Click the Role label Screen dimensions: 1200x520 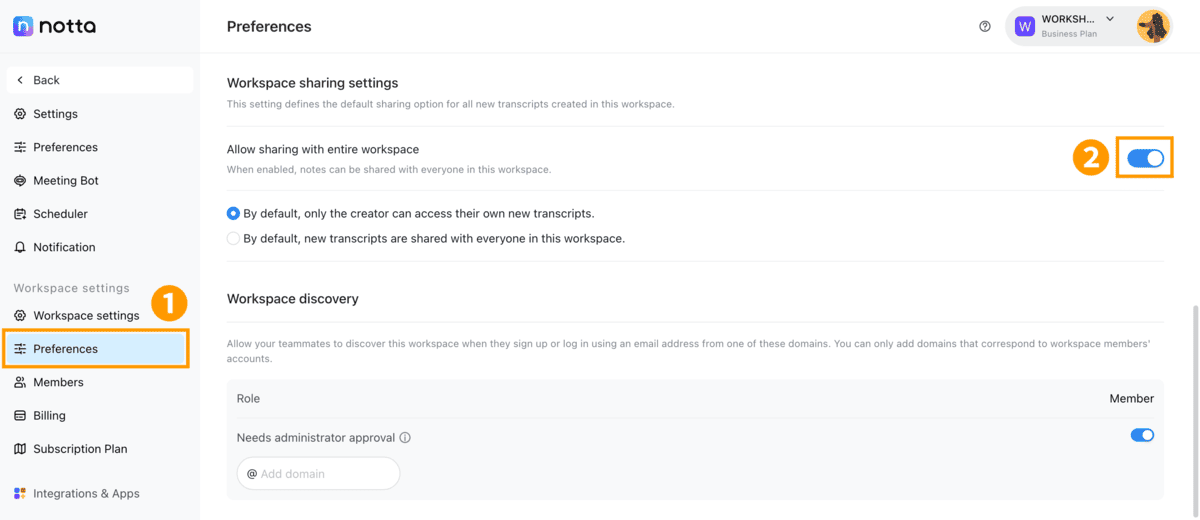(x=248, y=398)
